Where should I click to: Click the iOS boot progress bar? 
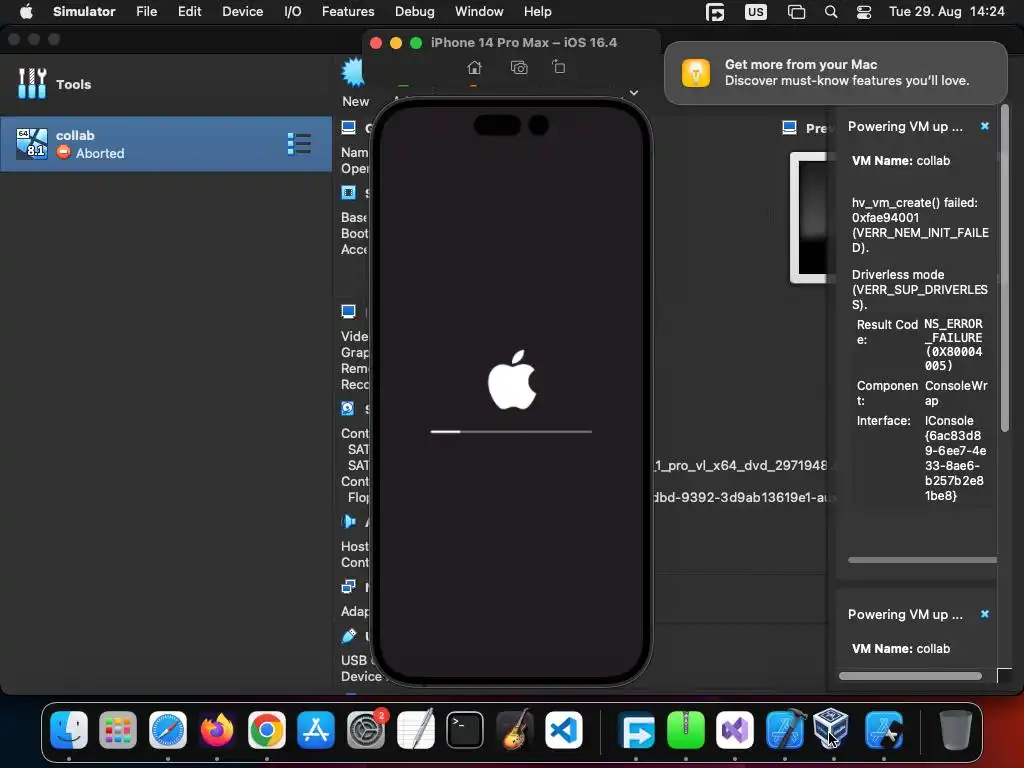click(511, 432)
